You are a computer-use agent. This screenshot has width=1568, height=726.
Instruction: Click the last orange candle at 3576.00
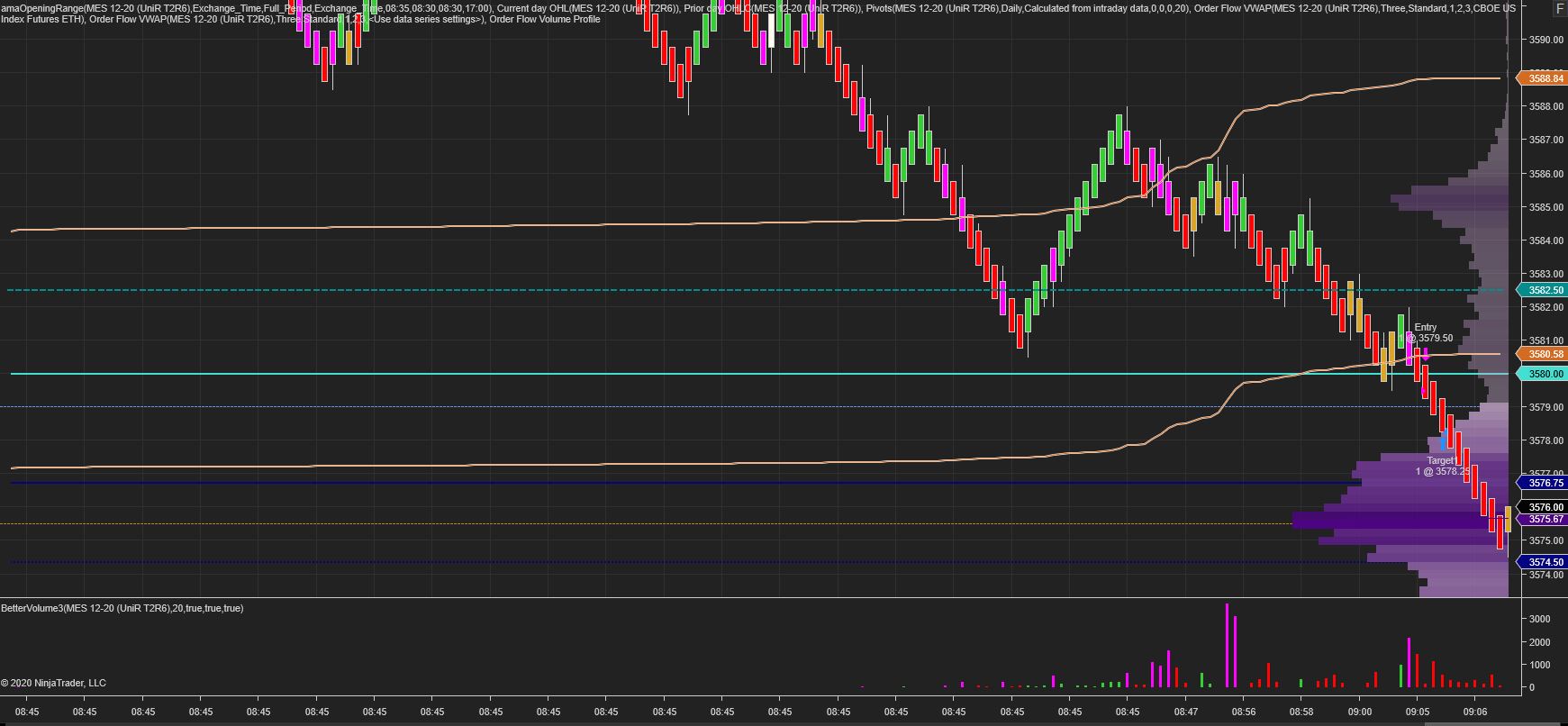(x=1508, y=519)
